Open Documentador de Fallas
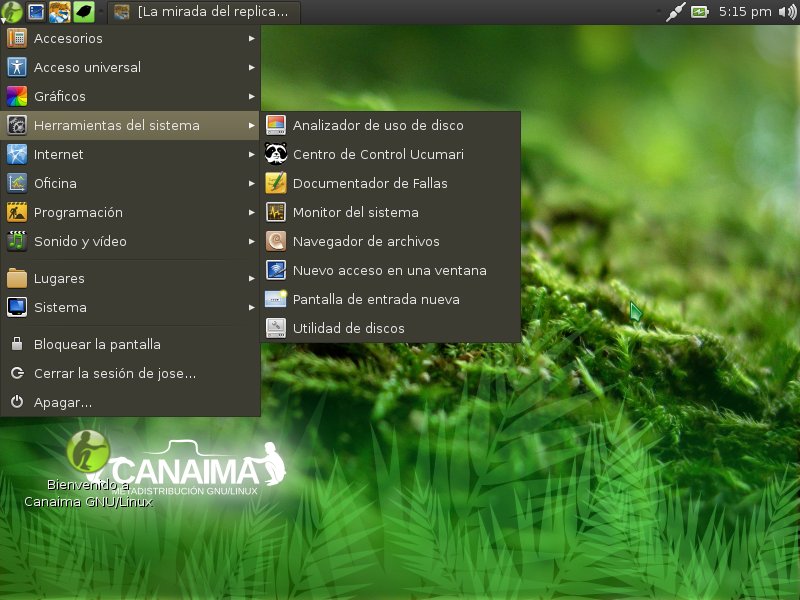Image resolution: width=800 pixels, height=600 pixels. pos(369,184)
